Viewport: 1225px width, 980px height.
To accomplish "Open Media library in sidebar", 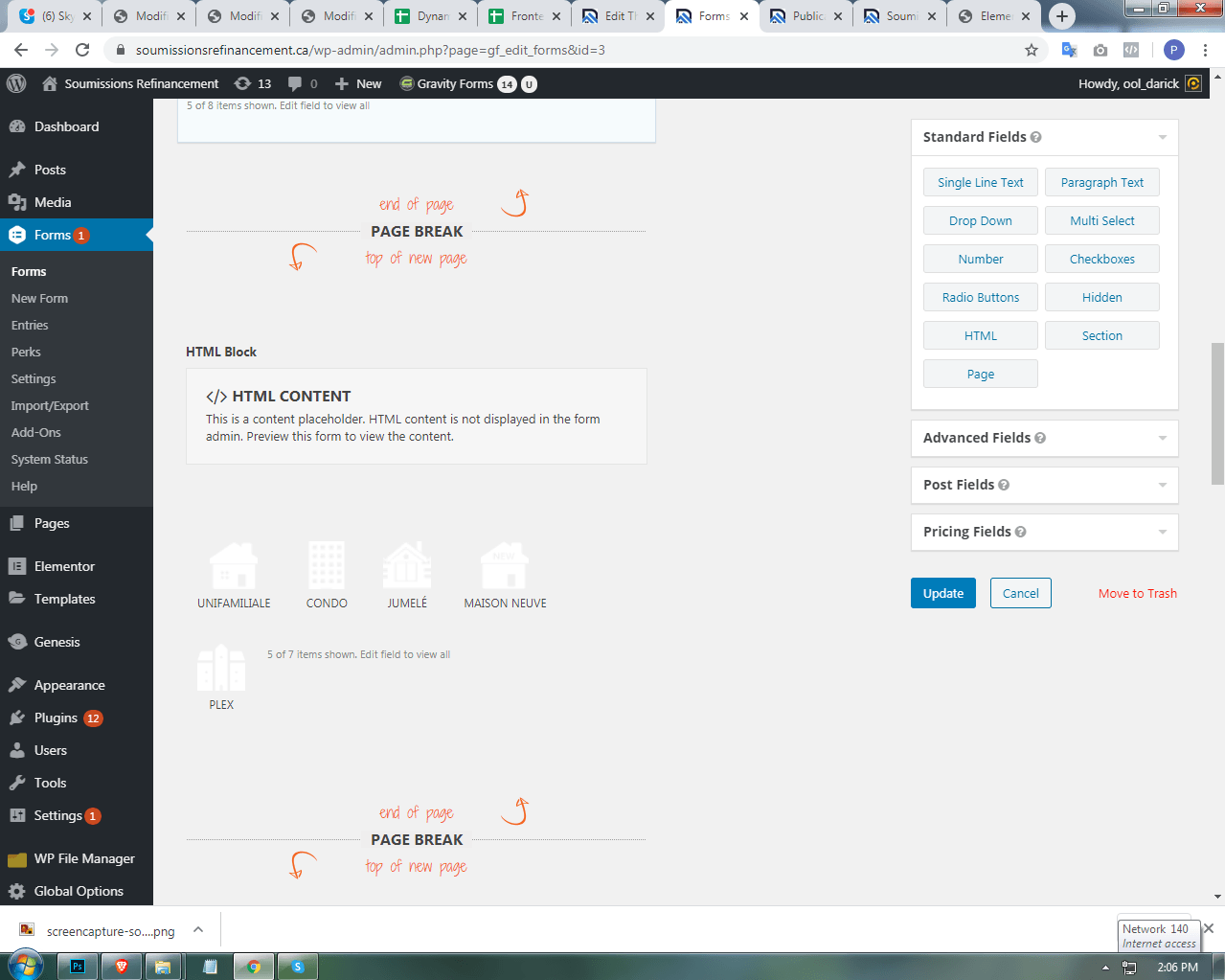I will click(77, 202).
